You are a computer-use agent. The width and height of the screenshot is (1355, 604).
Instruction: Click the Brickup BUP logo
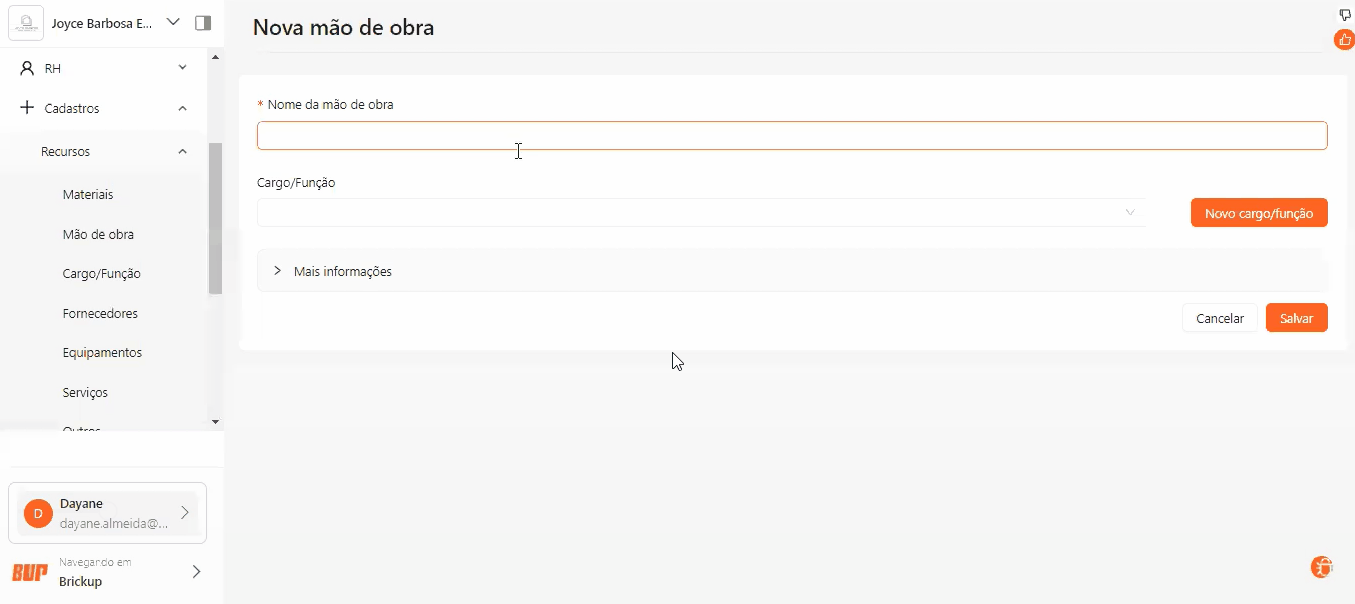pyautogui.click(x=30, y=572)
